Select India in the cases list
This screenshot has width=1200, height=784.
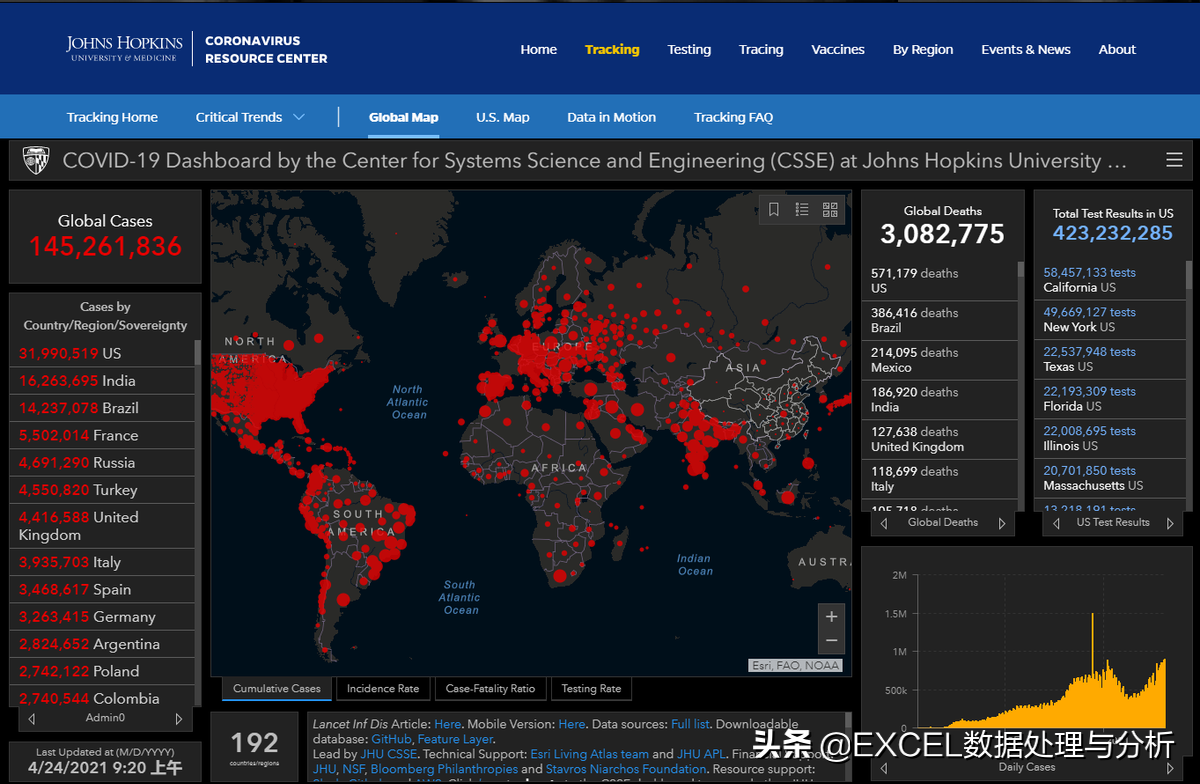click(102, 380)
